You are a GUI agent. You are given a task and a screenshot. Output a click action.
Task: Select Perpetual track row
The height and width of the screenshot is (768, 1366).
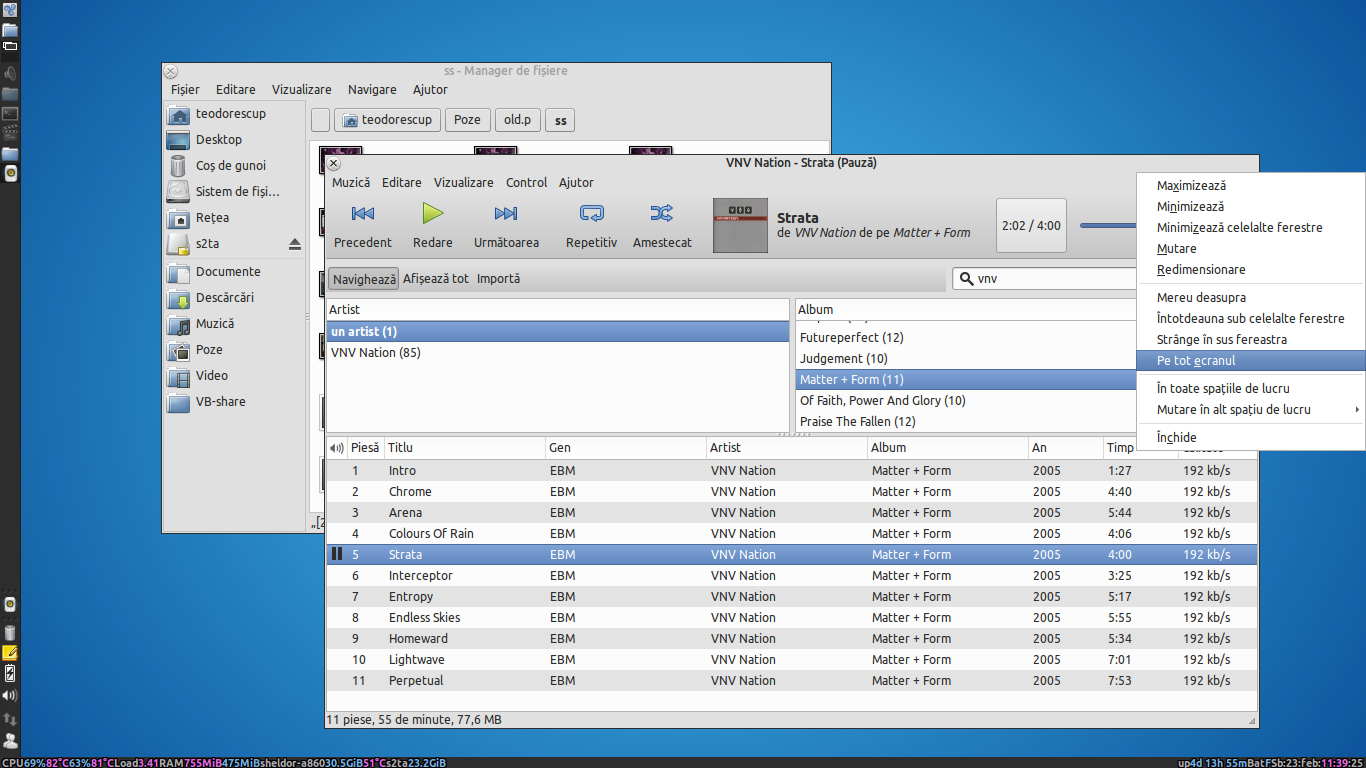(x=791, y=681)
